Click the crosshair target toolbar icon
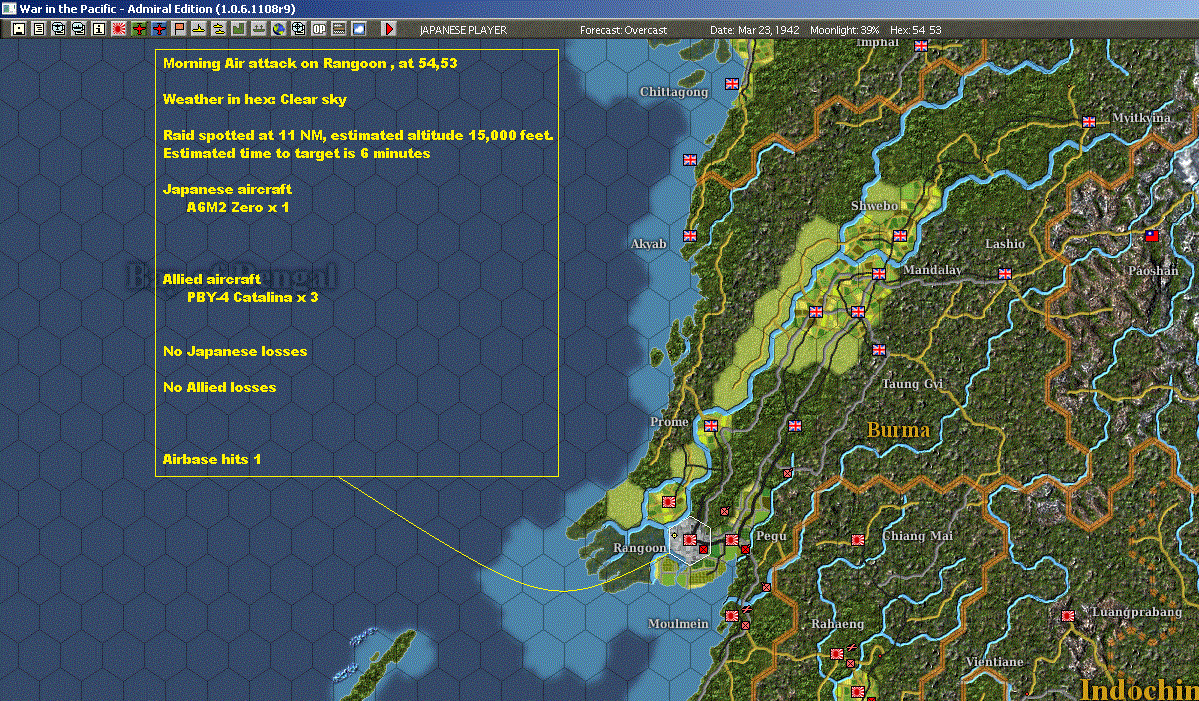Image resolution: width=1199 pixels, height=701 pixels. (298, 29)
